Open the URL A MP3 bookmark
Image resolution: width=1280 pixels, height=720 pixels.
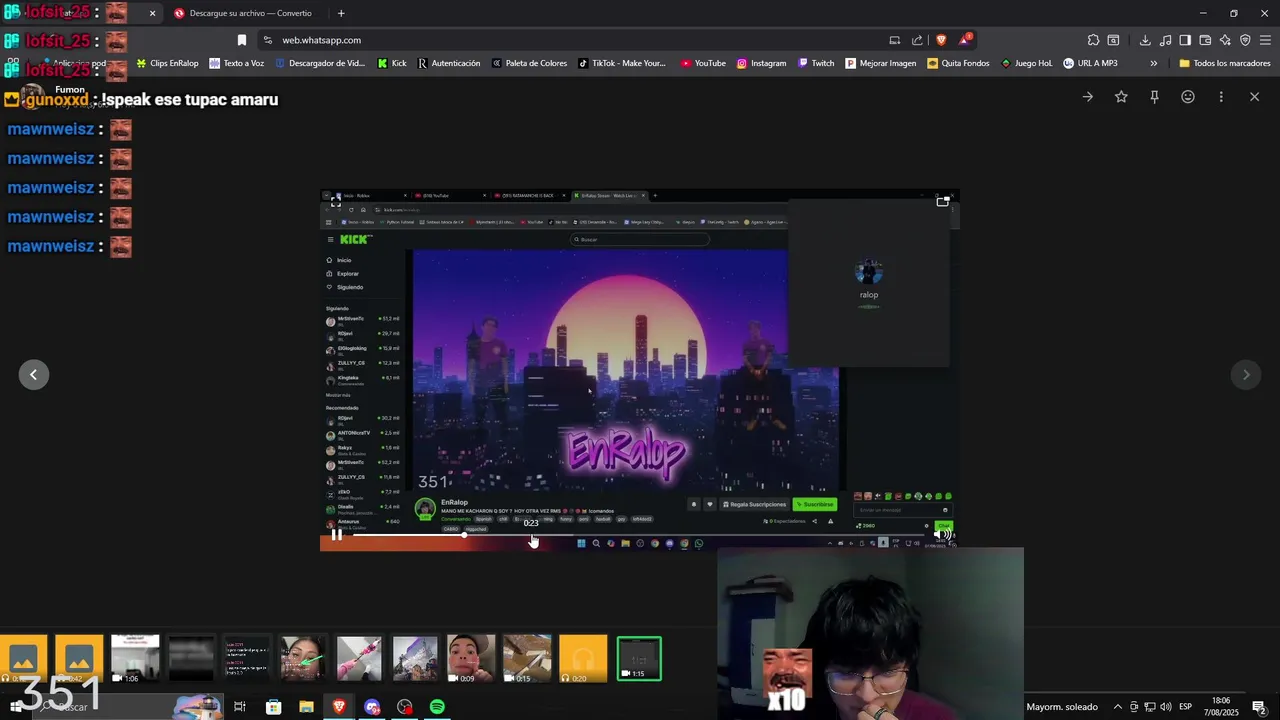tap(1090, 63)
